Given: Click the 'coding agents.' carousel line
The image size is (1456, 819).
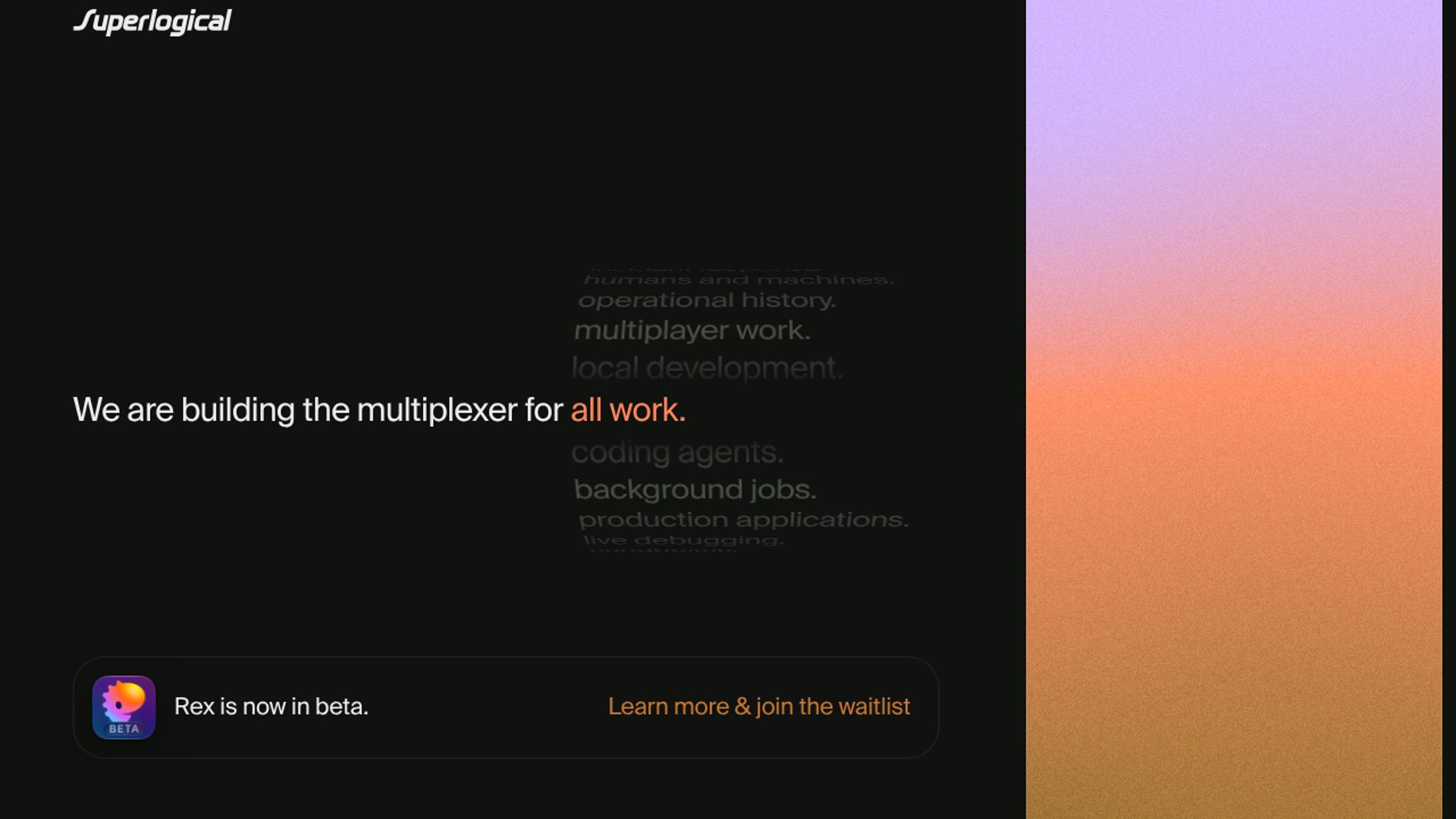Looking at the screenshot, I should click(677, 453).
